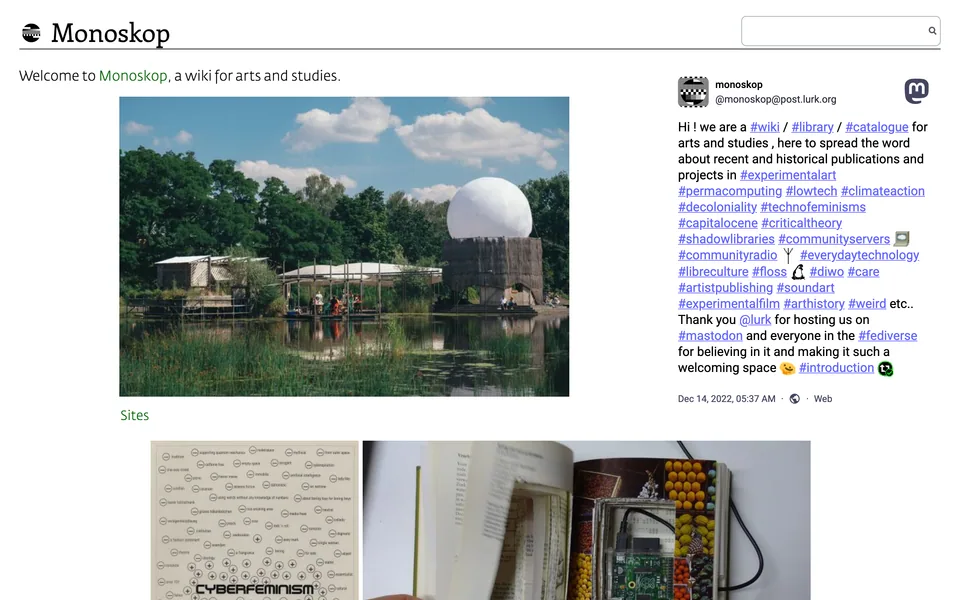Click the Monoskop logo icon in the header
The image size is (960, 600).
tap(31, 32)
